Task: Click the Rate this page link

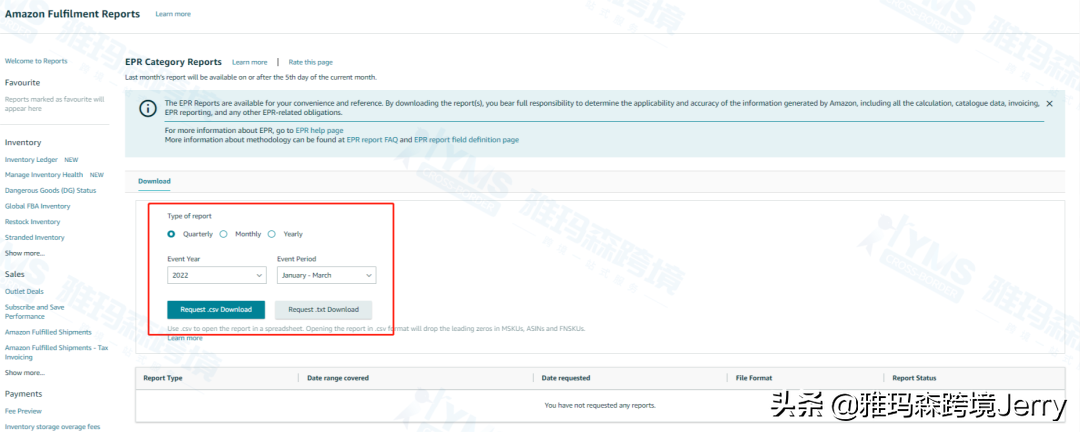Action: pos(311,63)
